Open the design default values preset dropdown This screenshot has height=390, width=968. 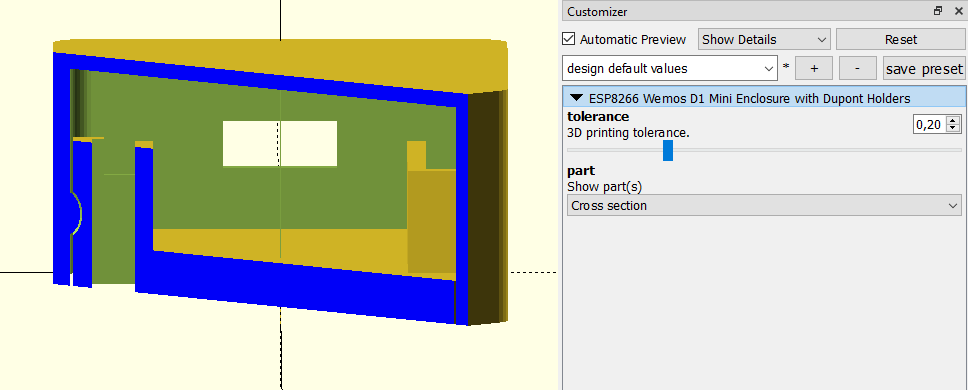670,68
